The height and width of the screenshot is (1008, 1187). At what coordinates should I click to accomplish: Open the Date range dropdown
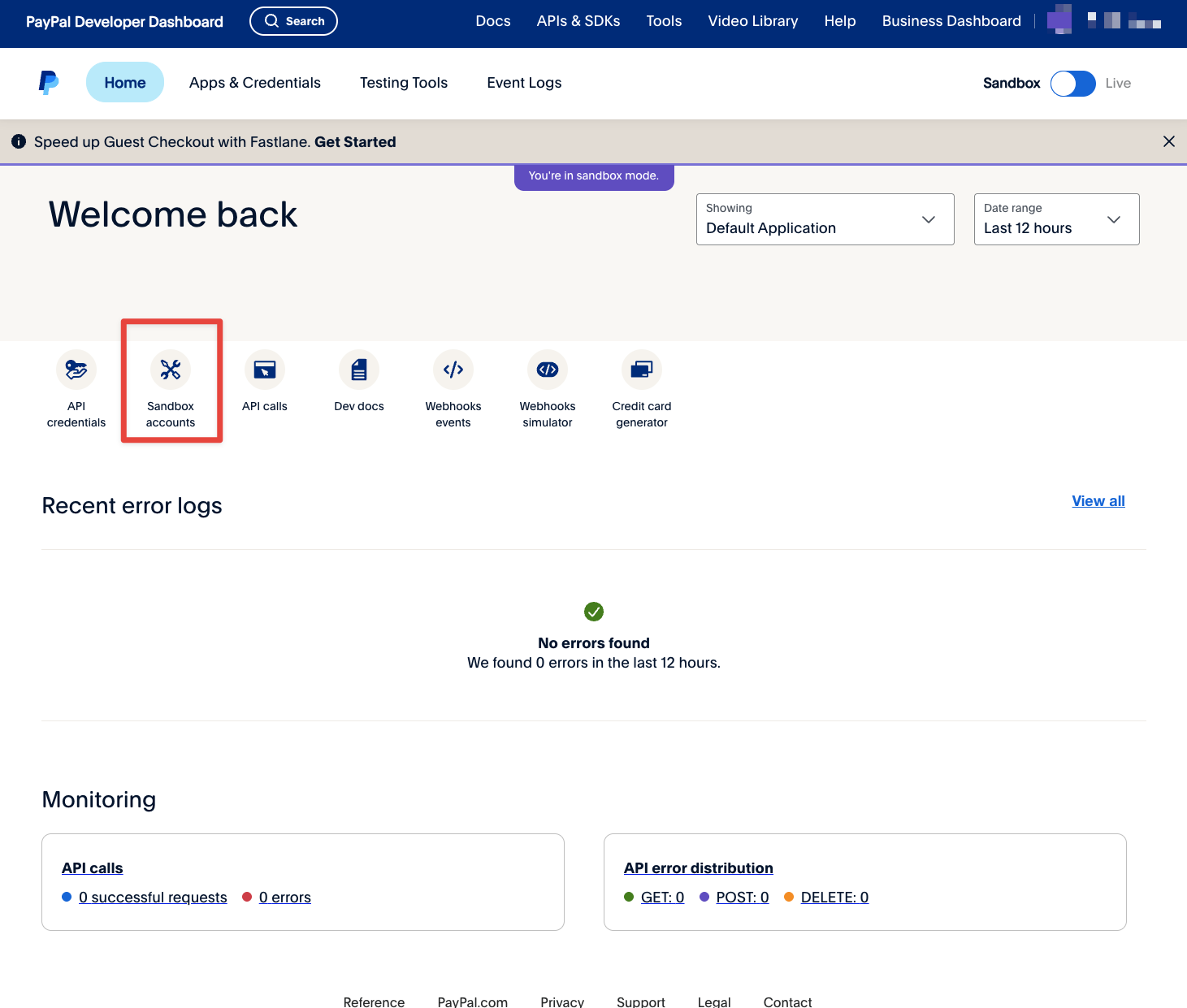click(1056, 219)
